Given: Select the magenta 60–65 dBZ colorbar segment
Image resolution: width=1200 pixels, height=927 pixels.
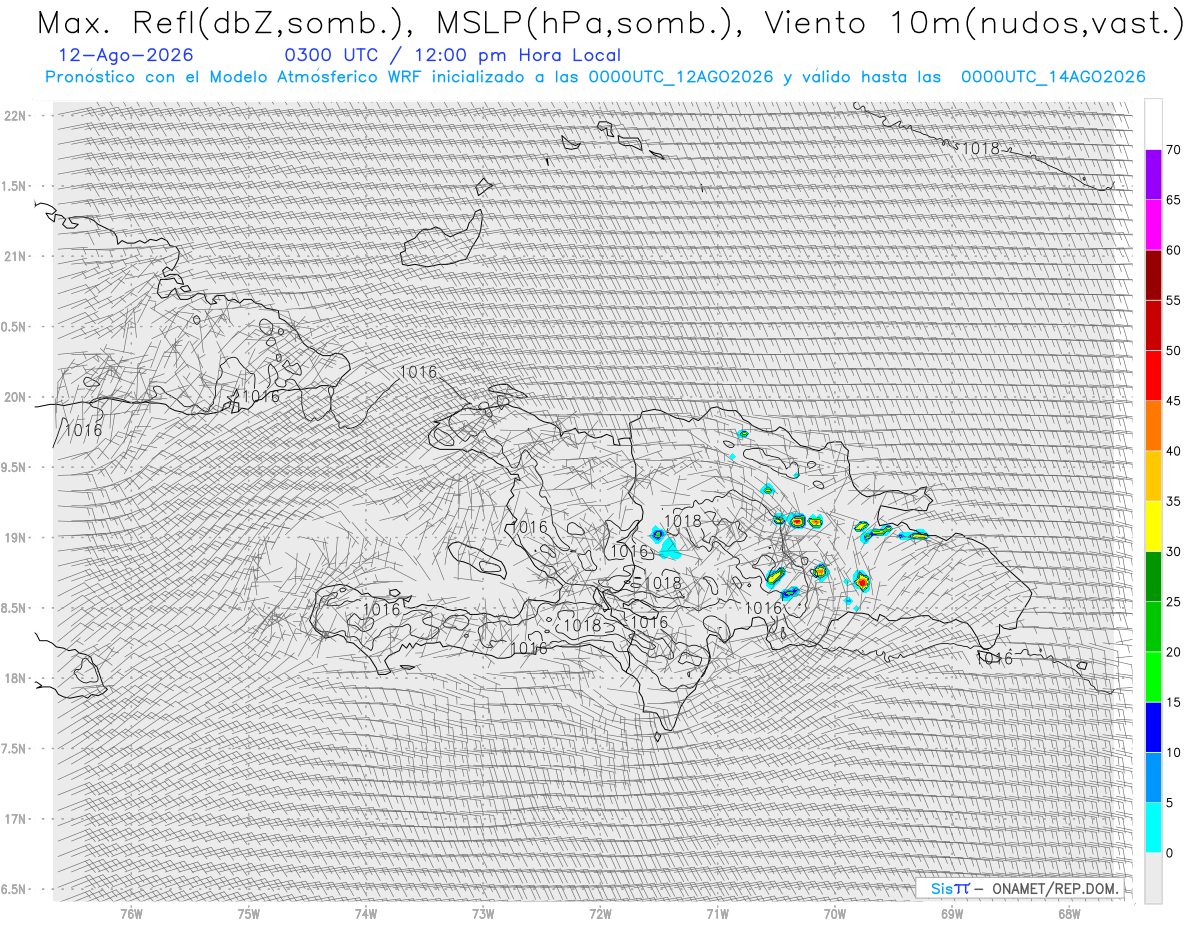Looking at the screenshot, I should coord(1153,225).
